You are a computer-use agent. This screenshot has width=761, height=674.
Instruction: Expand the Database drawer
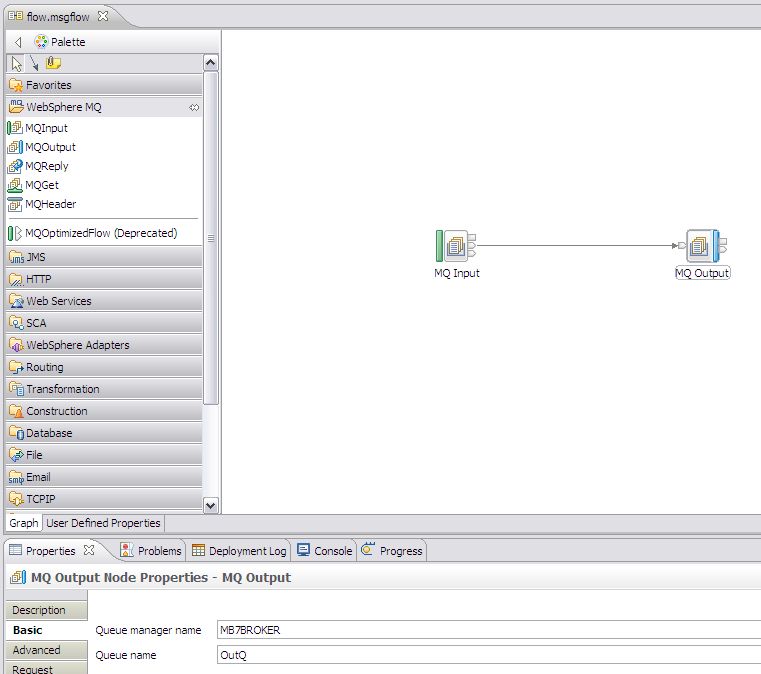104,433
